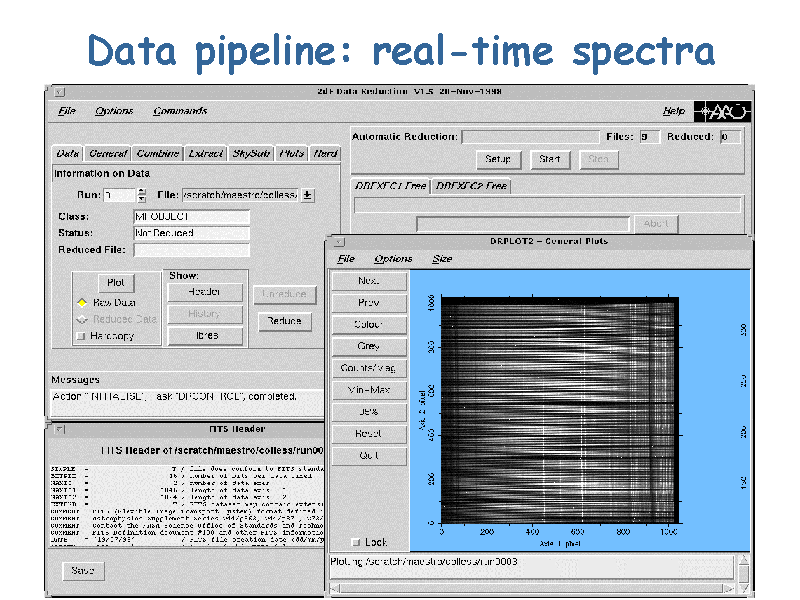This screenshot has width=800, height=600.
Task: Open the main window's top-left window menu button
Action: click(60, 92)
